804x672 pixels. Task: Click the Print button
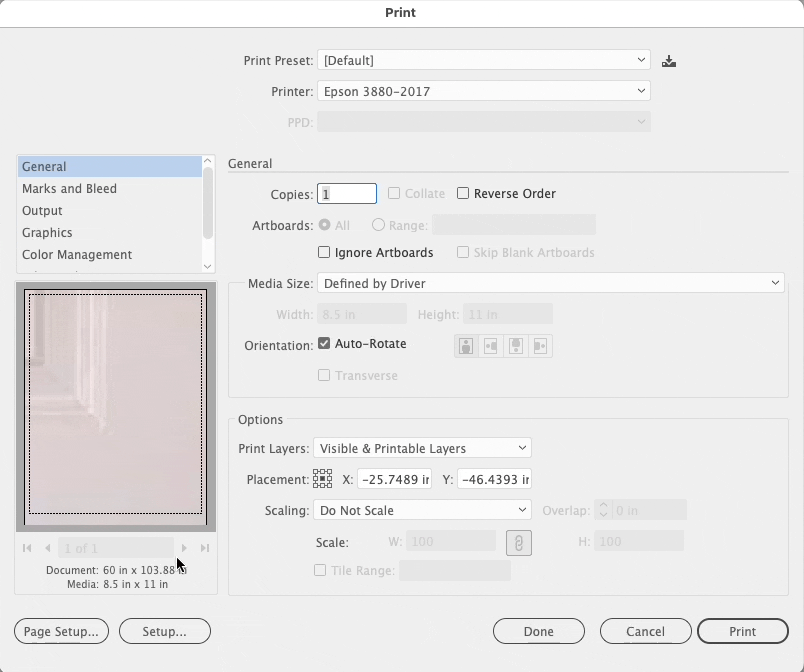pyautogui.click(x=742, y=631)
